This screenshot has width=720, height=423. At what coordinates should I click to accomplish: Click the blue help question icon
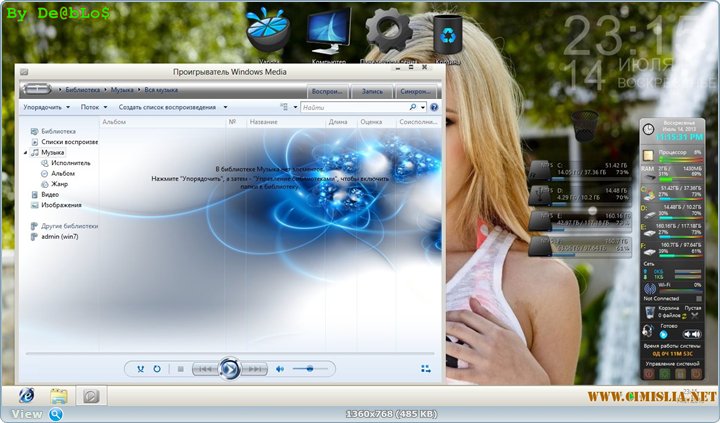[x=436, y=107]
